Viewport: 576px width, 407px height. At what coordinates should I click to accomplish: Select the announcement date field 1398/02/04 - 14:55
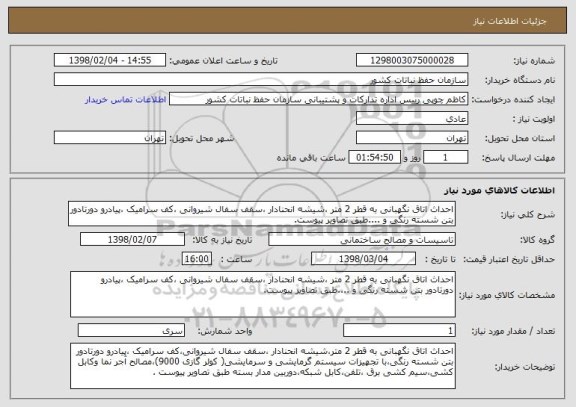pyautogui.click(x=110, y=60)
